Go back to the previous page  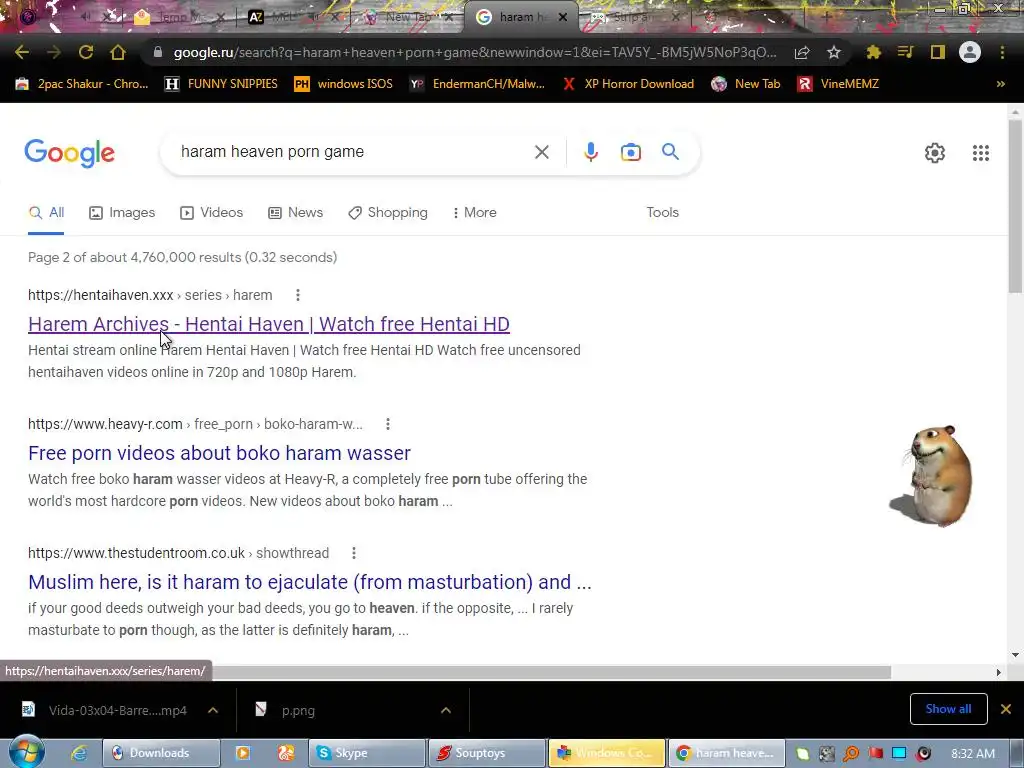pos(22,52)
